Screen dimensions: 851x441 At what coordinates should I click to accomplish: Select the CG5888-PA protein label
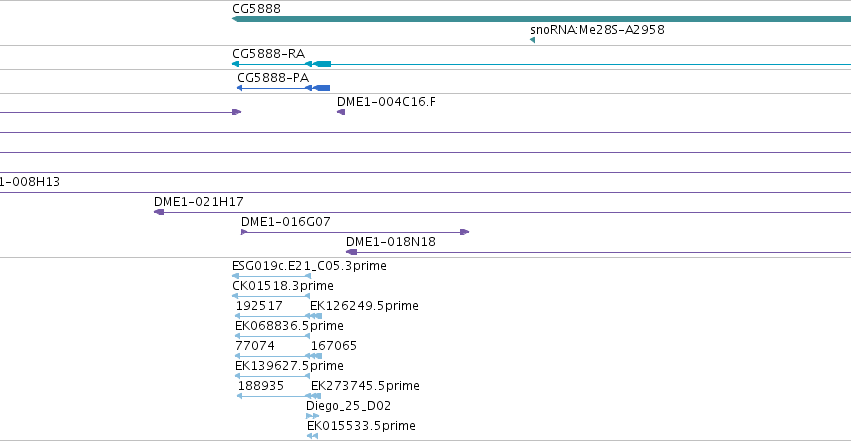(x=273, y=78)
